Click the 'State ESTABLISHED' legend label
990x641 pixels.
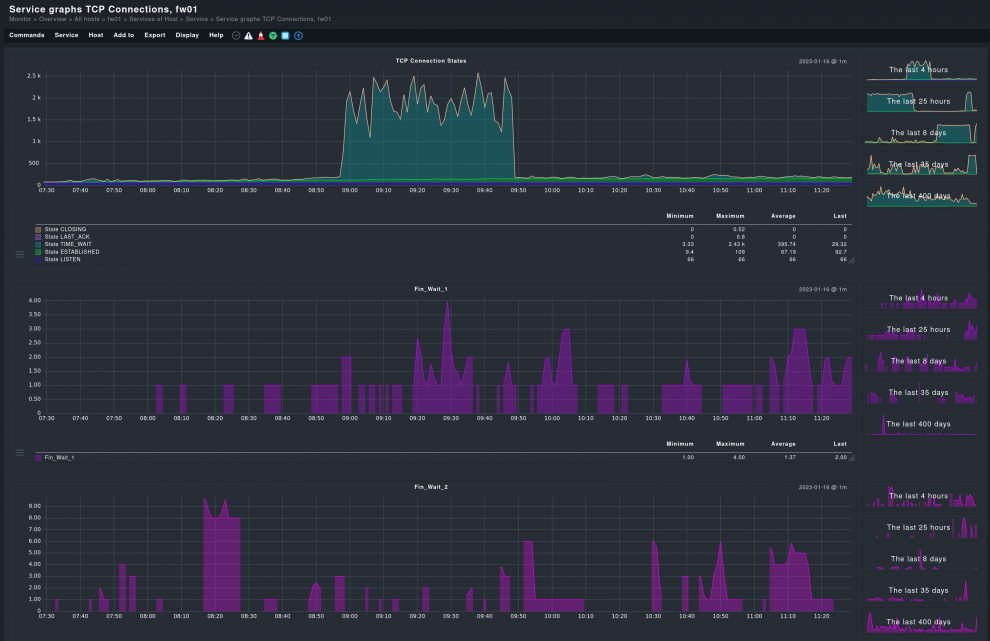pos(72,252)
